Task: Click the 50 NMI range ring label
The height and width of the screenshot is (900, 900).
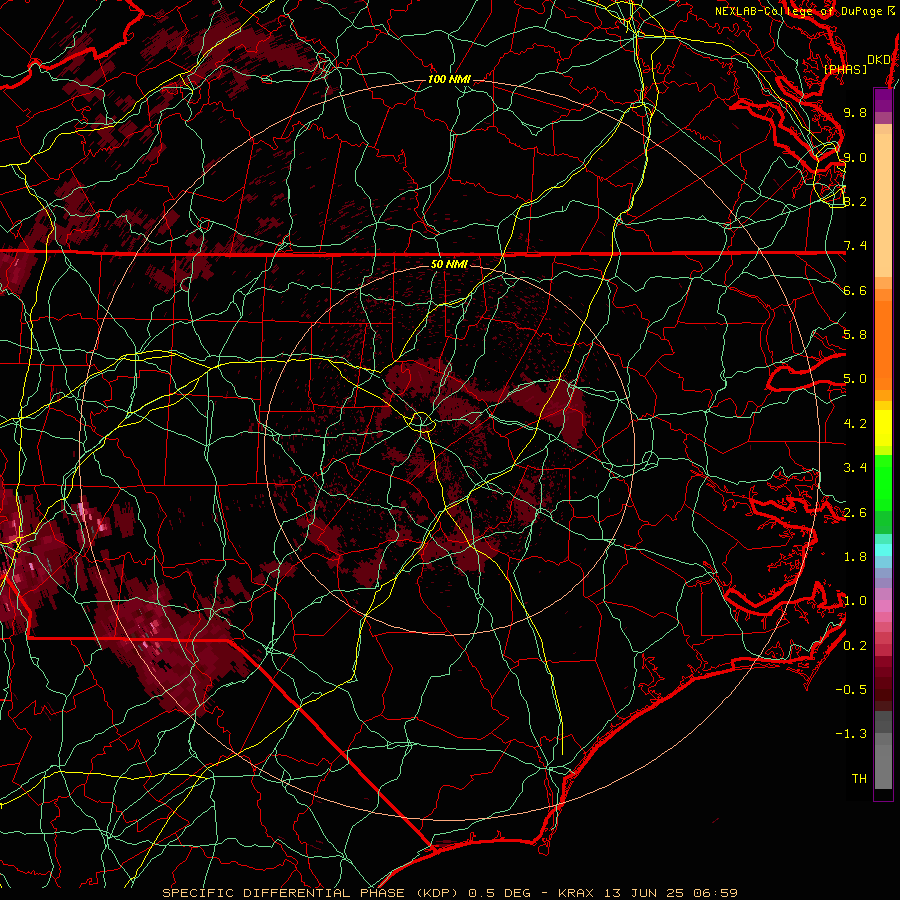Action: tap(449, 264)
